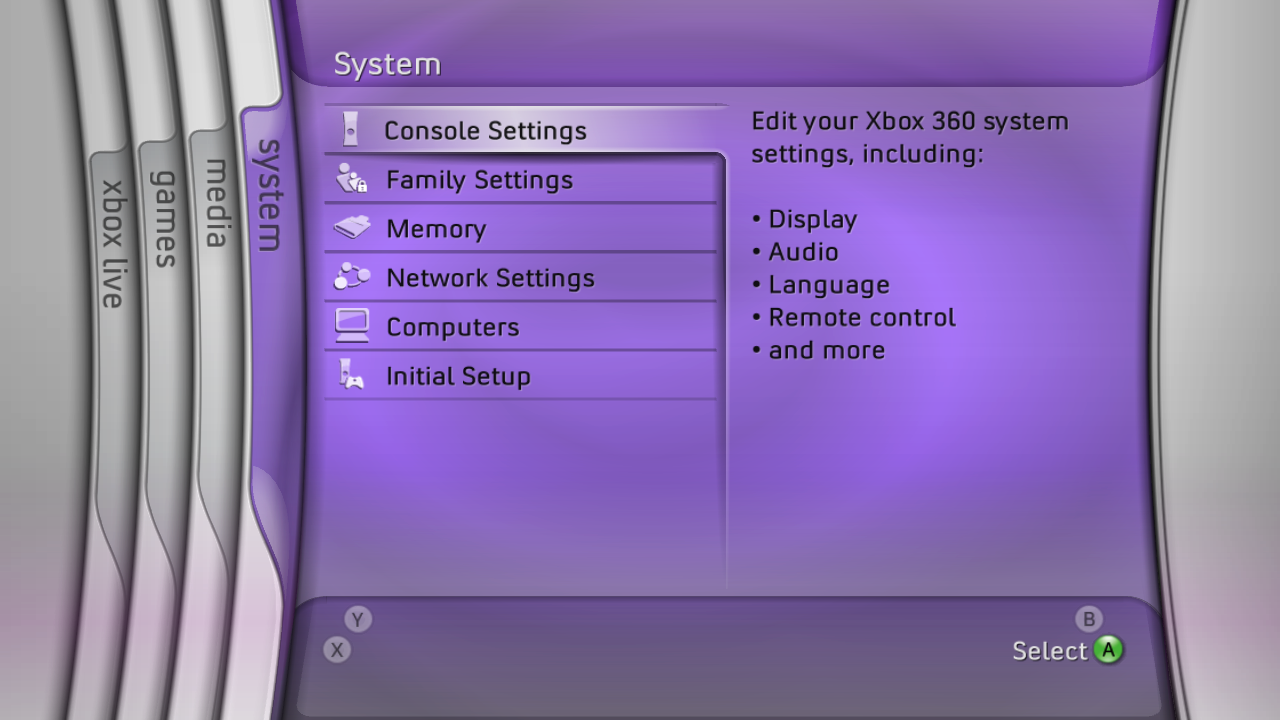Image resolution: width=1280 pixels, height=720 pixels.
Task: Open the Memory menu entry
Action: click(x=521, y=228)
